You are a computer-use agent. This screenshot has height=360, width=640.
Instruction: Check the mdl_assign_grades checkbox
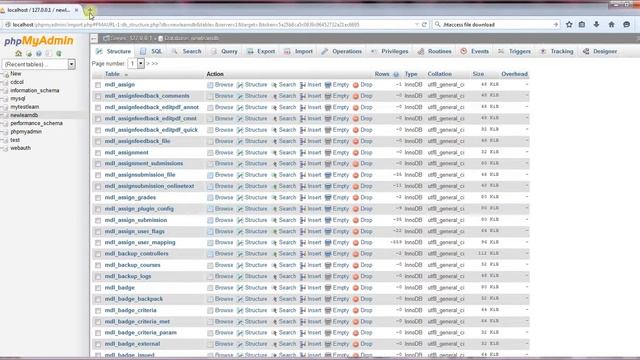98,198
